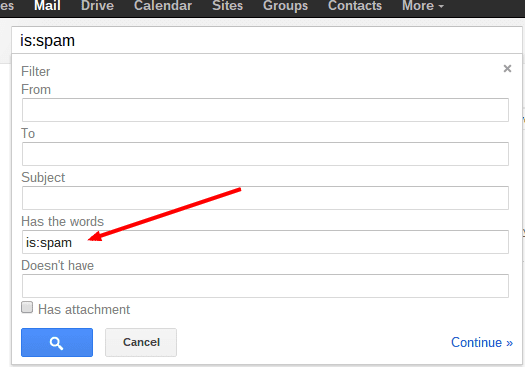Screen dimensions: 525x367
Task: Focus the From input field
Action: tap(265, 110)
